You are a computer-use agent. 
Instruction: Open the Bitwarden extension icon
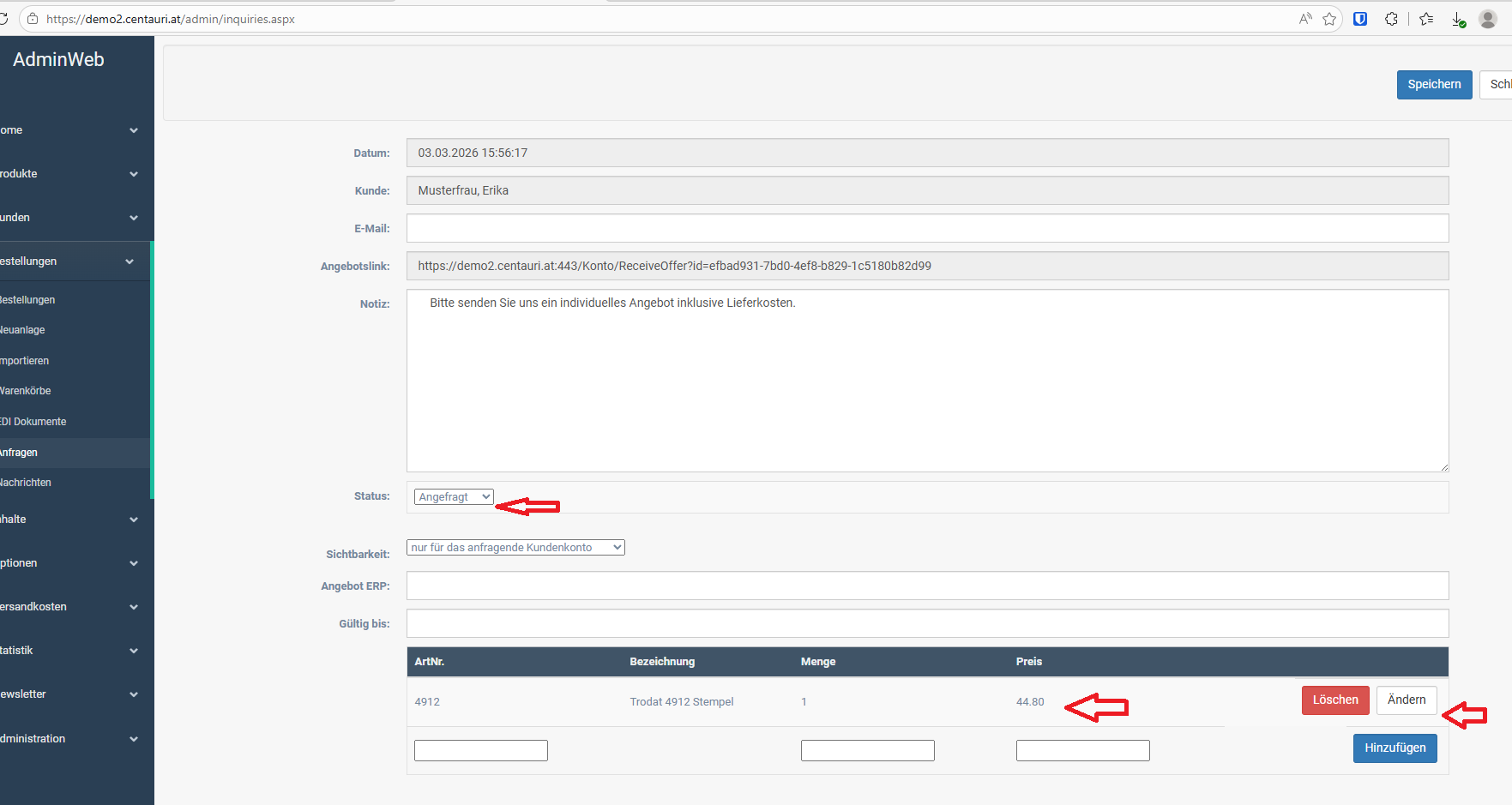pyautogui.click(x=1360, y=19)
